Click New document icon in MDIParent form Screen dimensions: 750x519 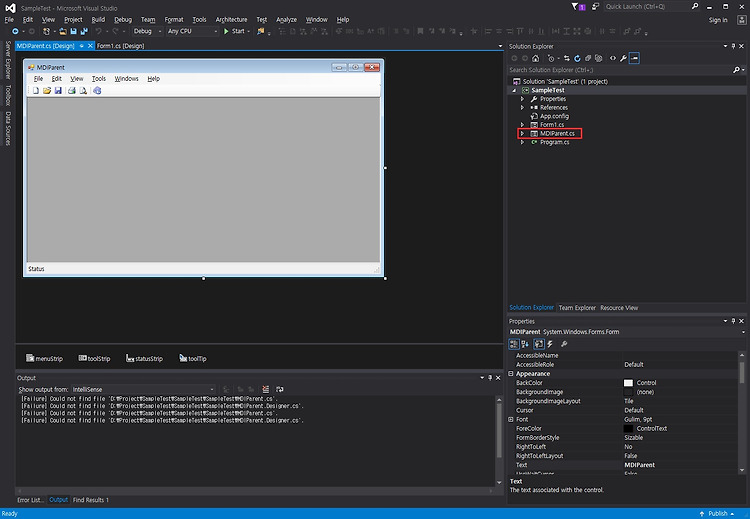tap(36, 90)
